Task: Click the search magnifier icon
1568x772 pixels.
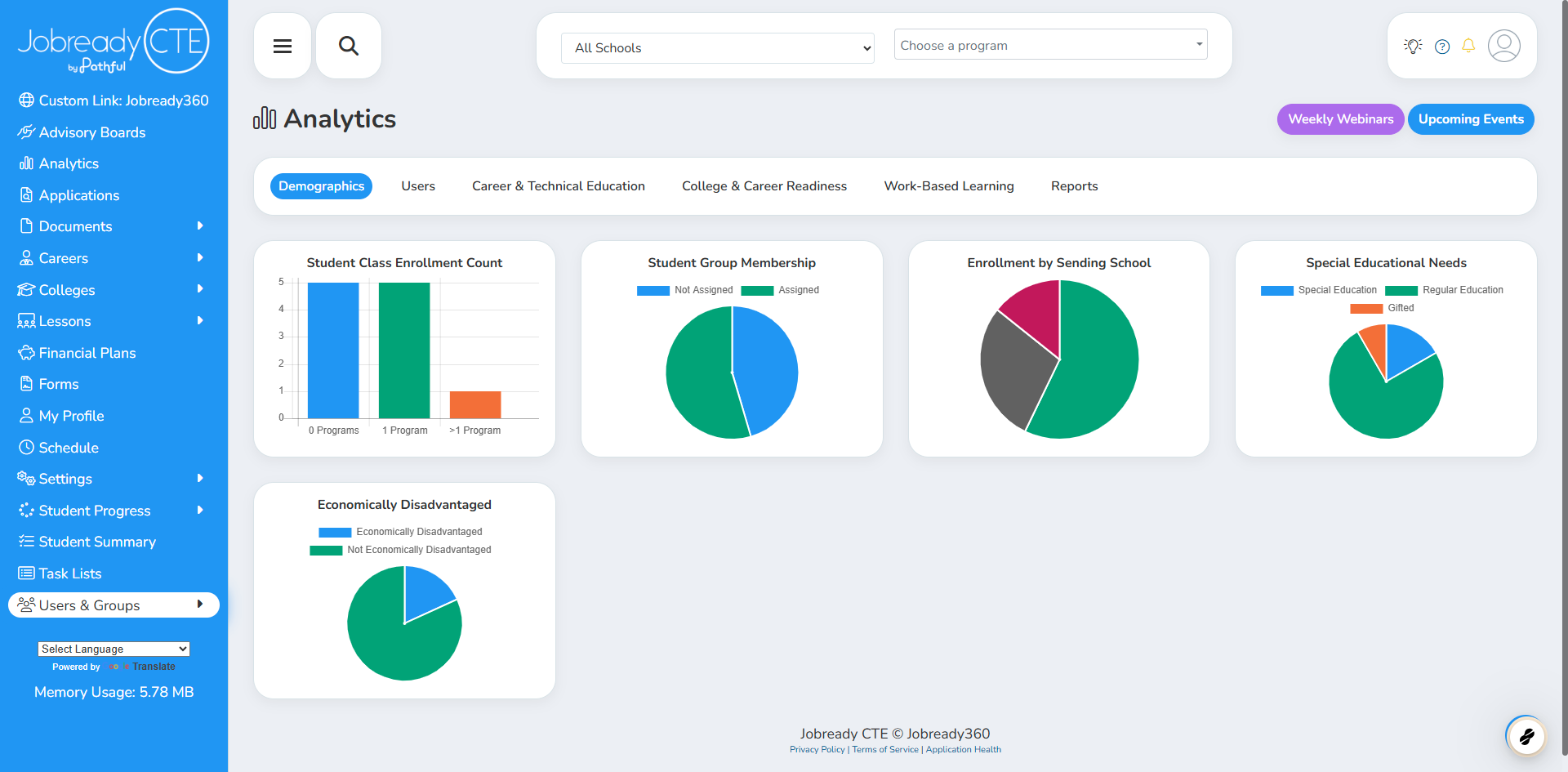Action: (x=349, y=47)
